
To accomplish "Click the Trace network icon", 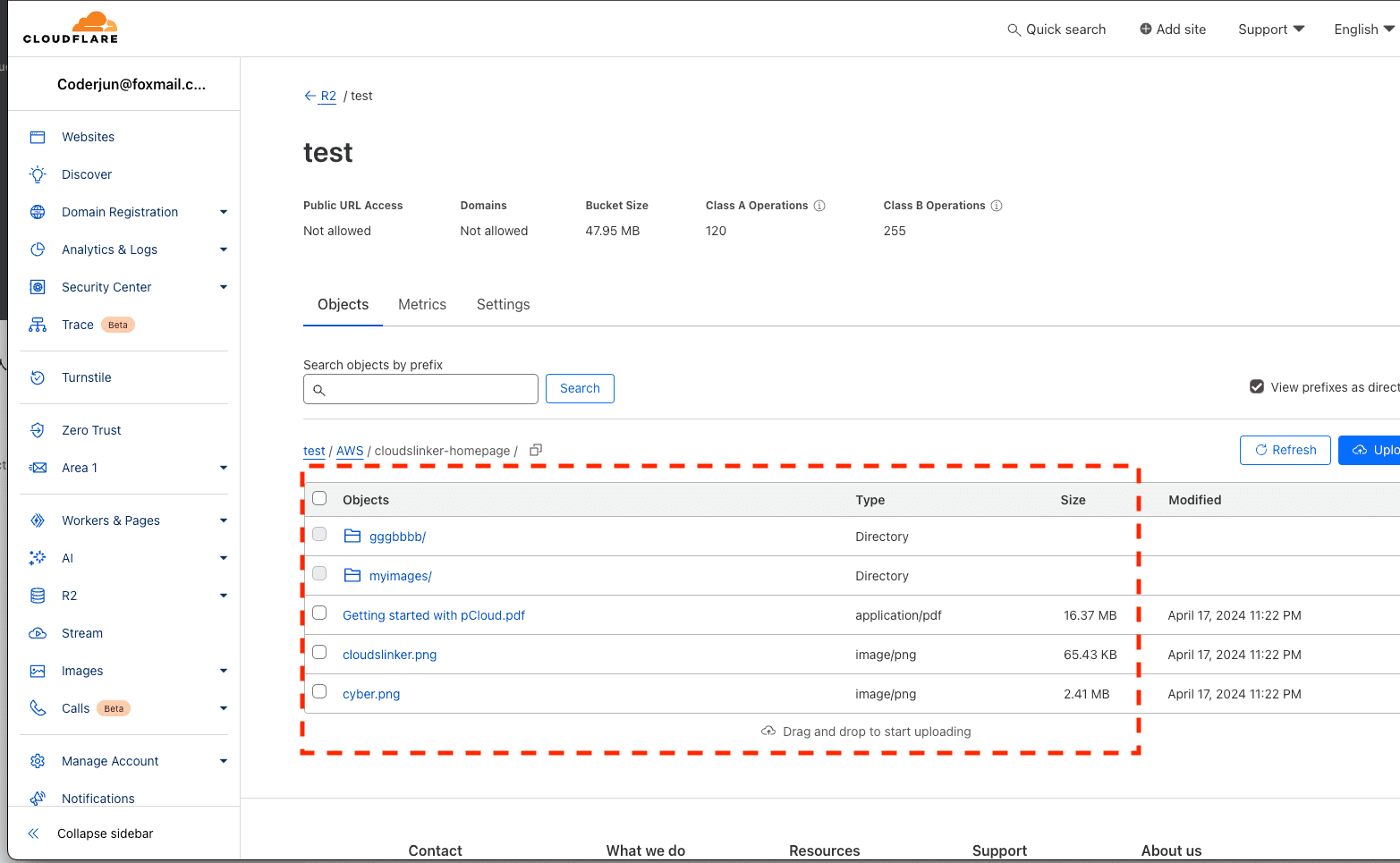I will (38, 325).
